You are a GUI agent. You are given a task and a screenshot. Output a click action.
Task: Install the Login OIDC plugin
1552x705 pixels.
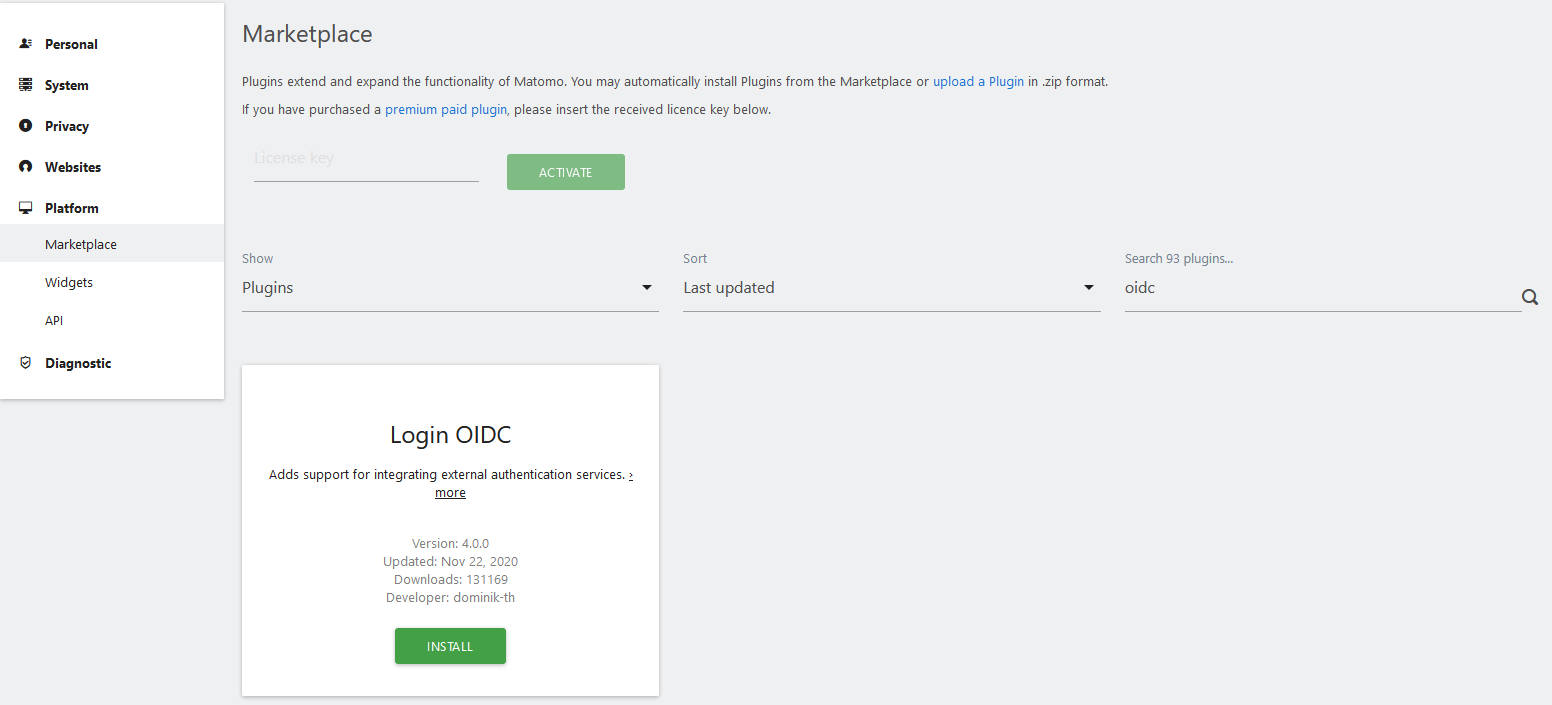pyautogui.click(x=450, y=646)
